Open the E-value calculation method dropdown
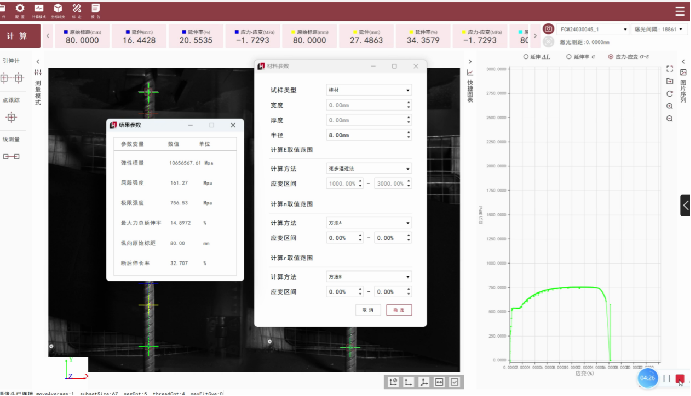691x396 pixels. tap(369, 169)
